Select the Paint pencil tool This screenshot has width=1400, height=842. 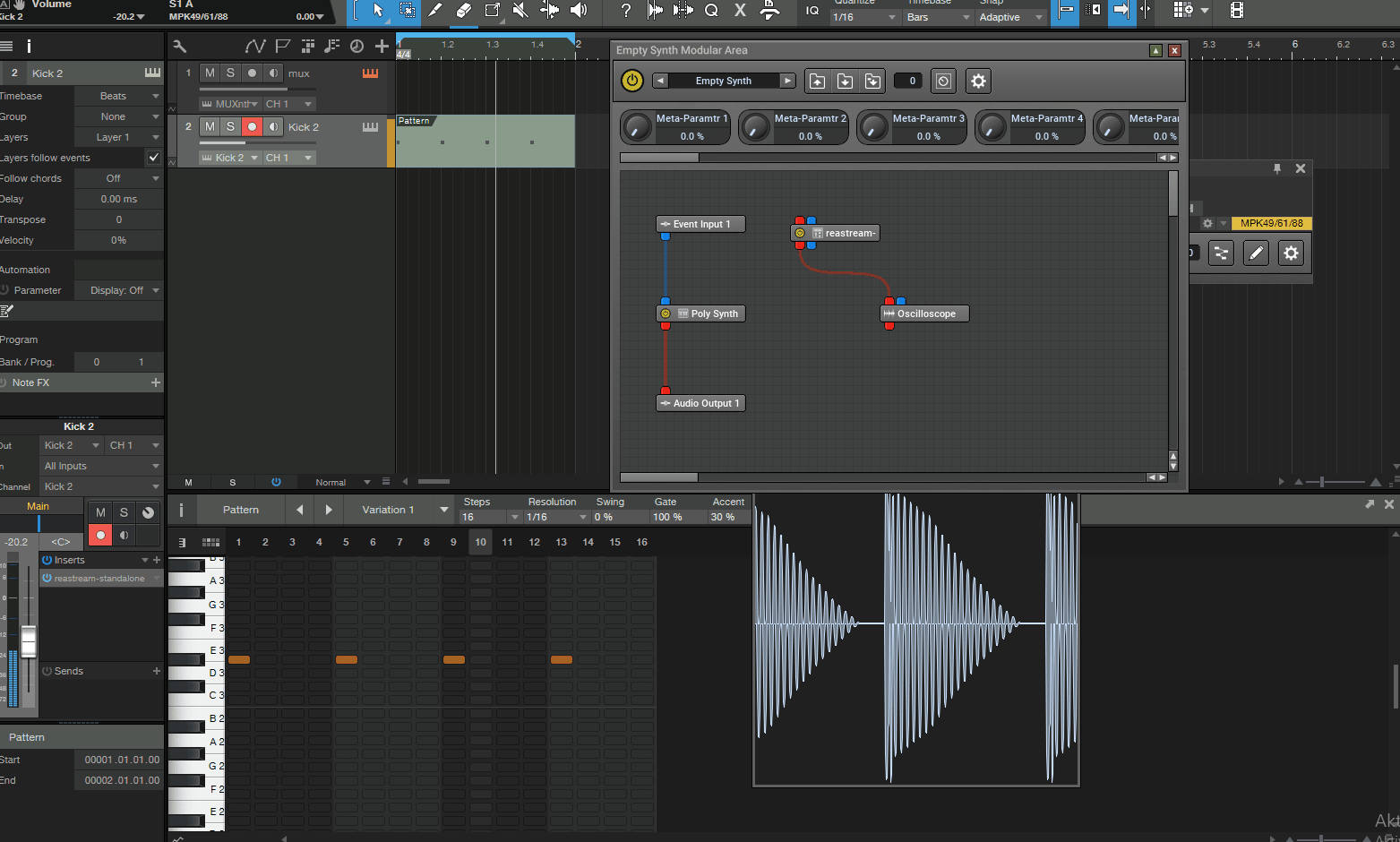pos(435,10)
